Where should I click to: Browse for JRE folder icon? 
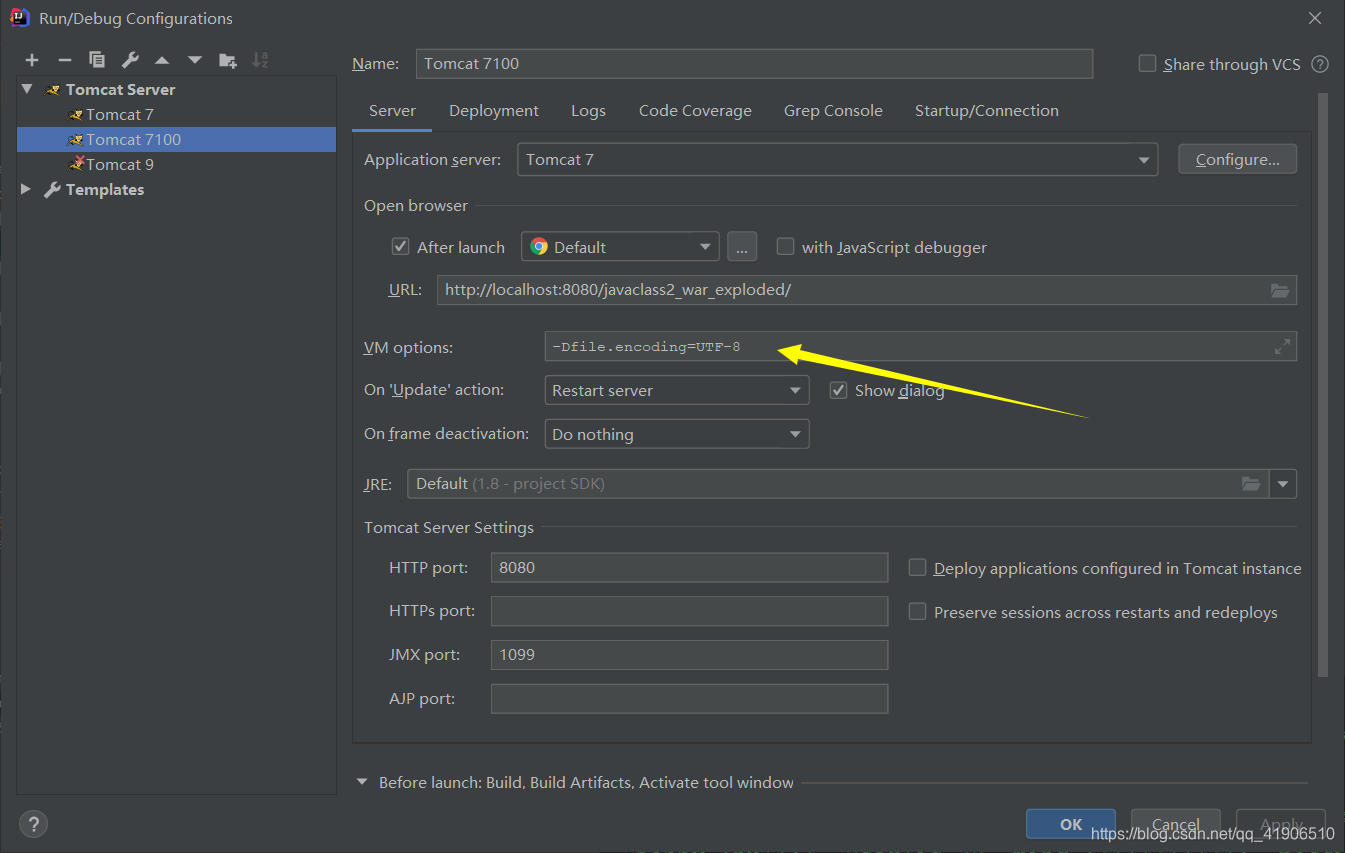point(1251,484)
